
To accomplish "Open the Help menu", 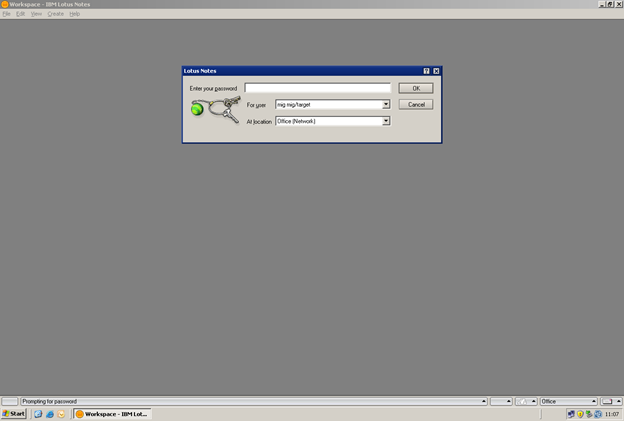I will (x=74, y=14).
